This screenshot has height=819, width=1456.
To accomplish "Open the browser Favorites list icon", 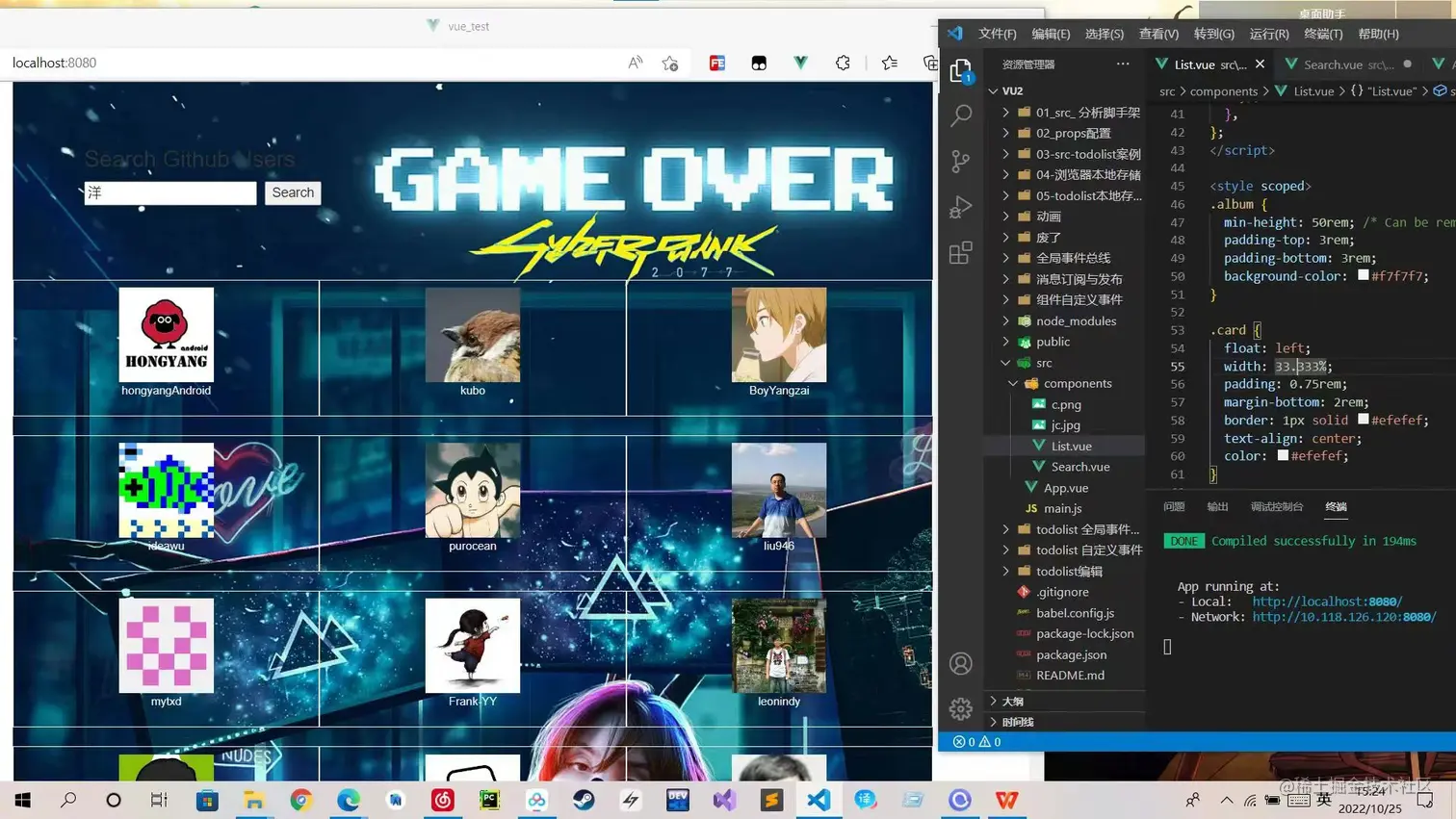I will tap(889, 63).
